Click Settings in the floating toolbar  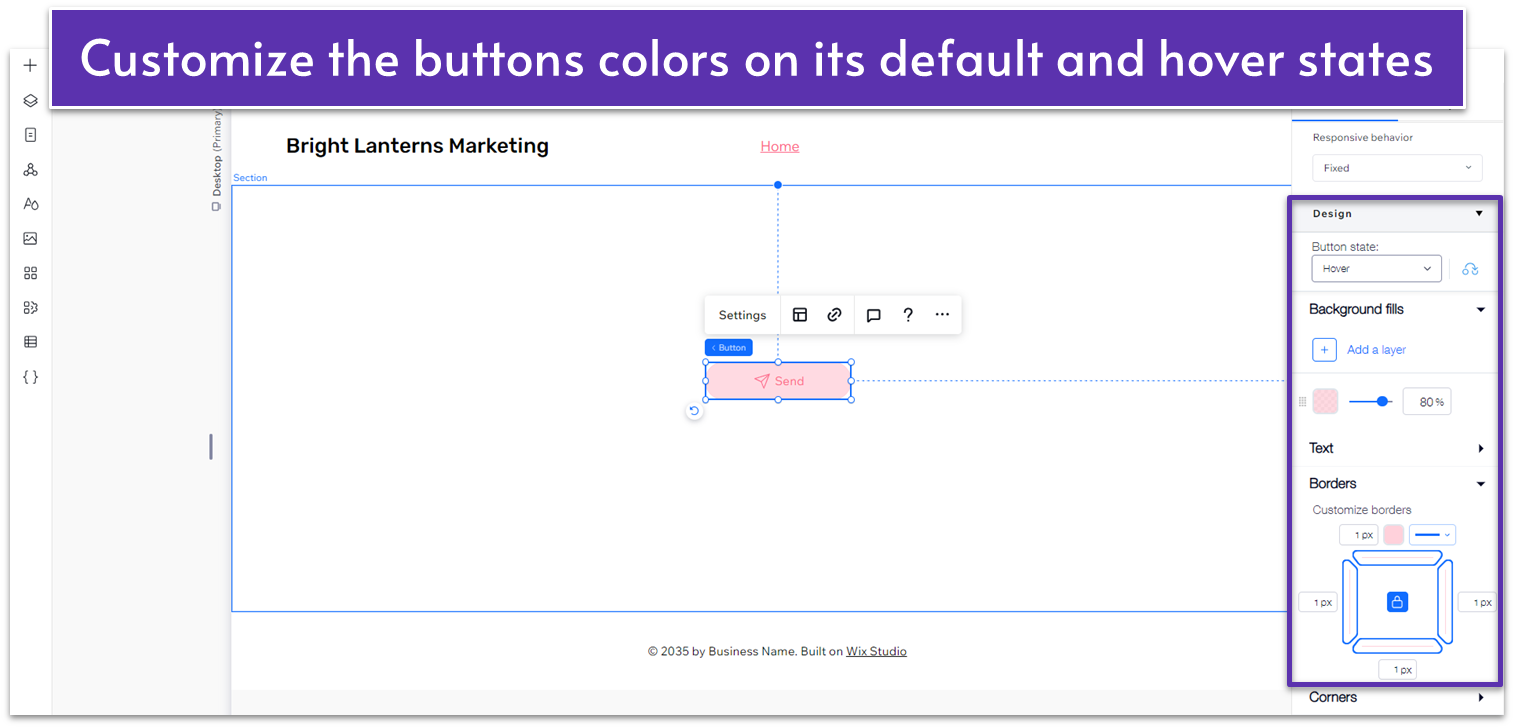(742, 315)
